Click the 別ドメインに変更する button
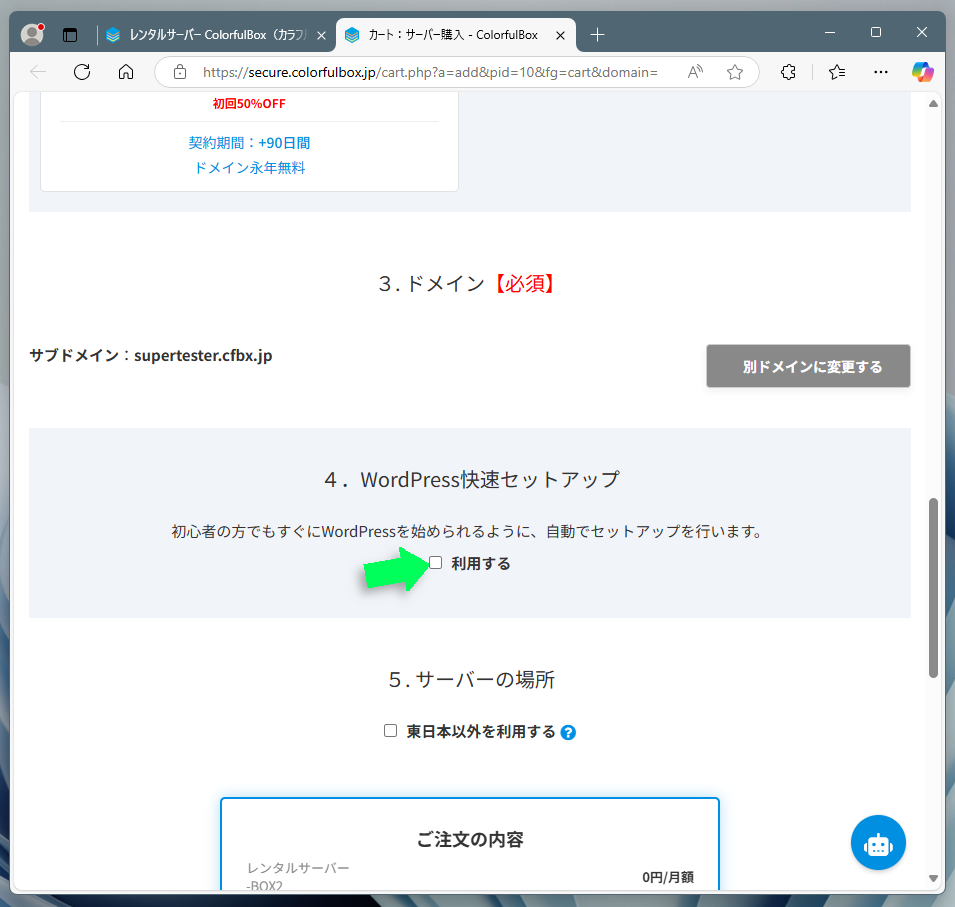 coord(808,366)
